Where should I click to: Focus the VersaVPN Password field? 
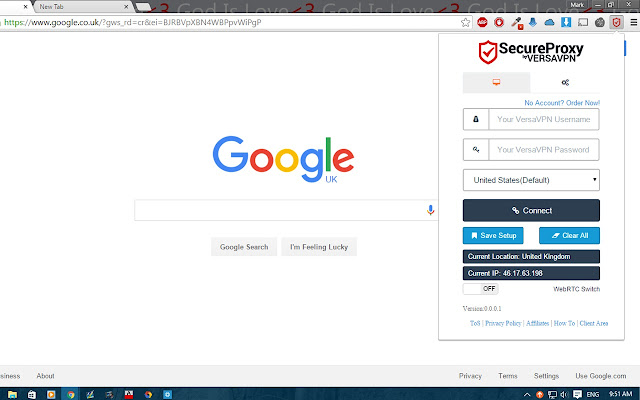coord(544,149)
